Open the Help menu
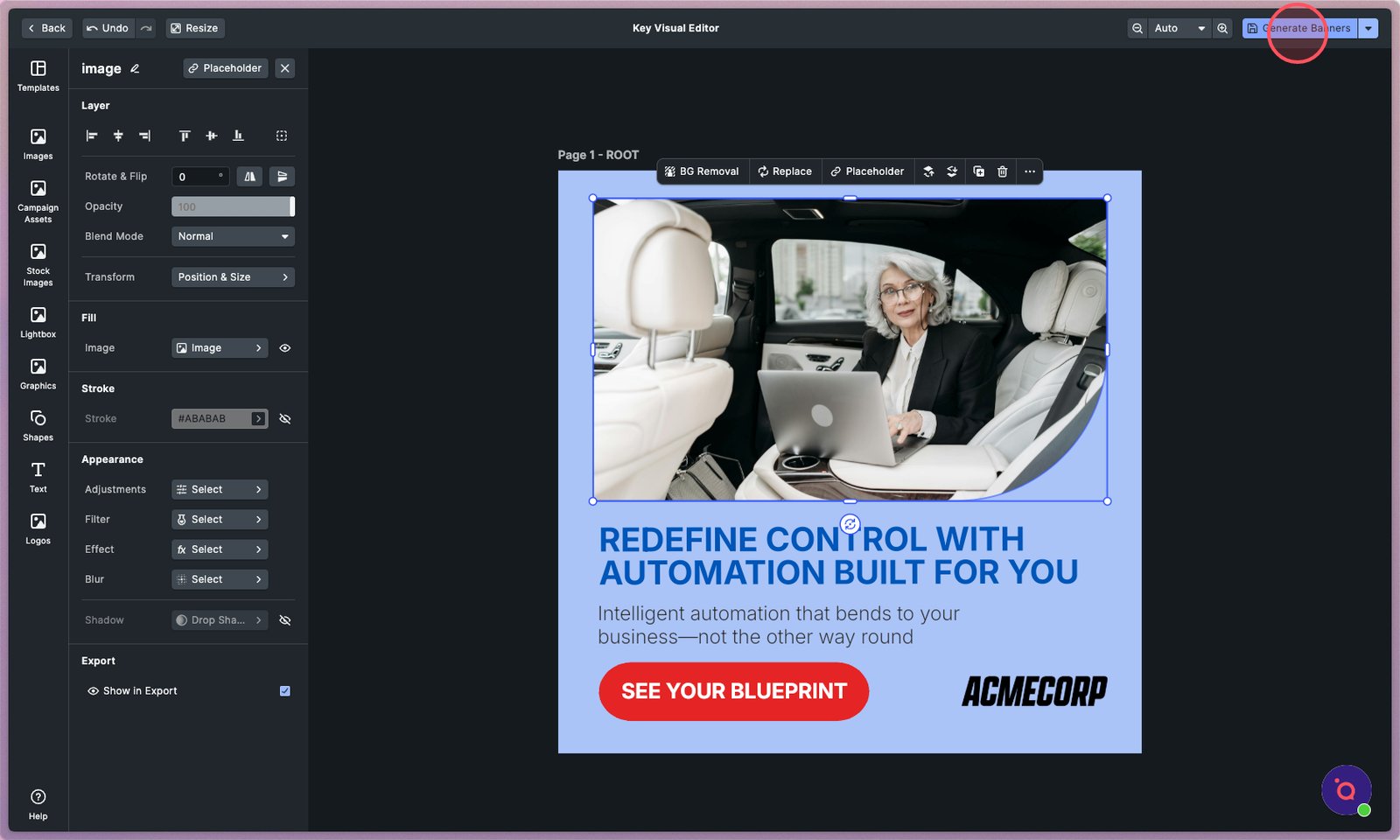The height and width of the screenshot is (840, 1400). pos(38,804)
